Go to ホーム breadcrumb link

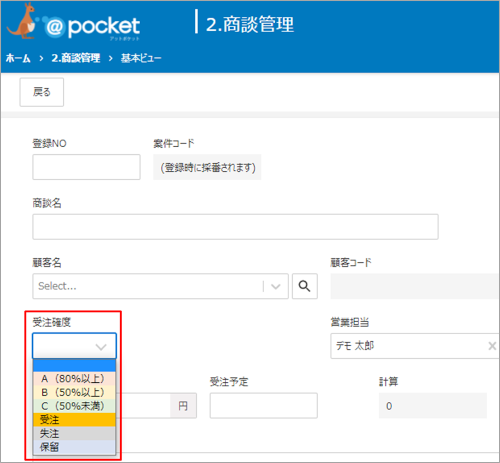click(x=18, y=58)
